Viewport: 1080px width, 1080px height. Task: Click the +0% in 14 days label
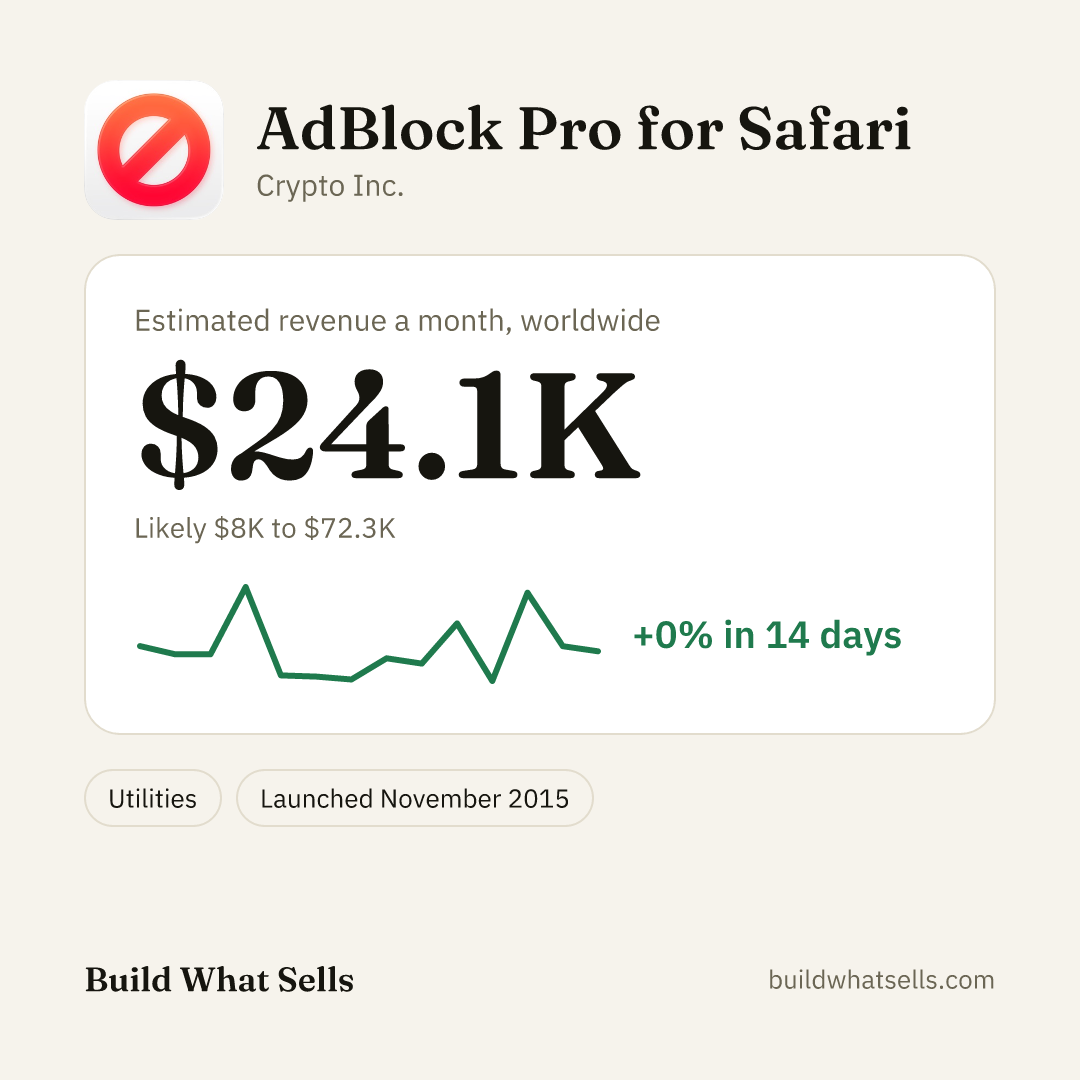[767, 635]
